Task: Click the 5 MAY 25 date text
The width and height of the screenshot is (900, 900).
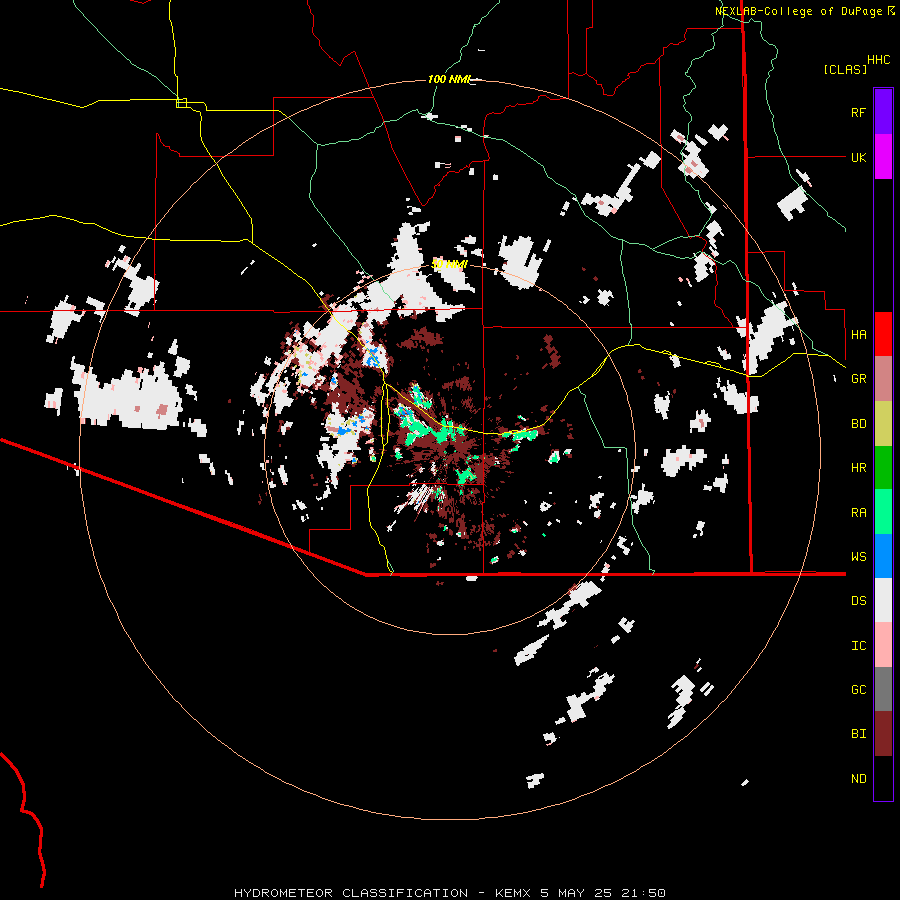Action: [576, 893]
